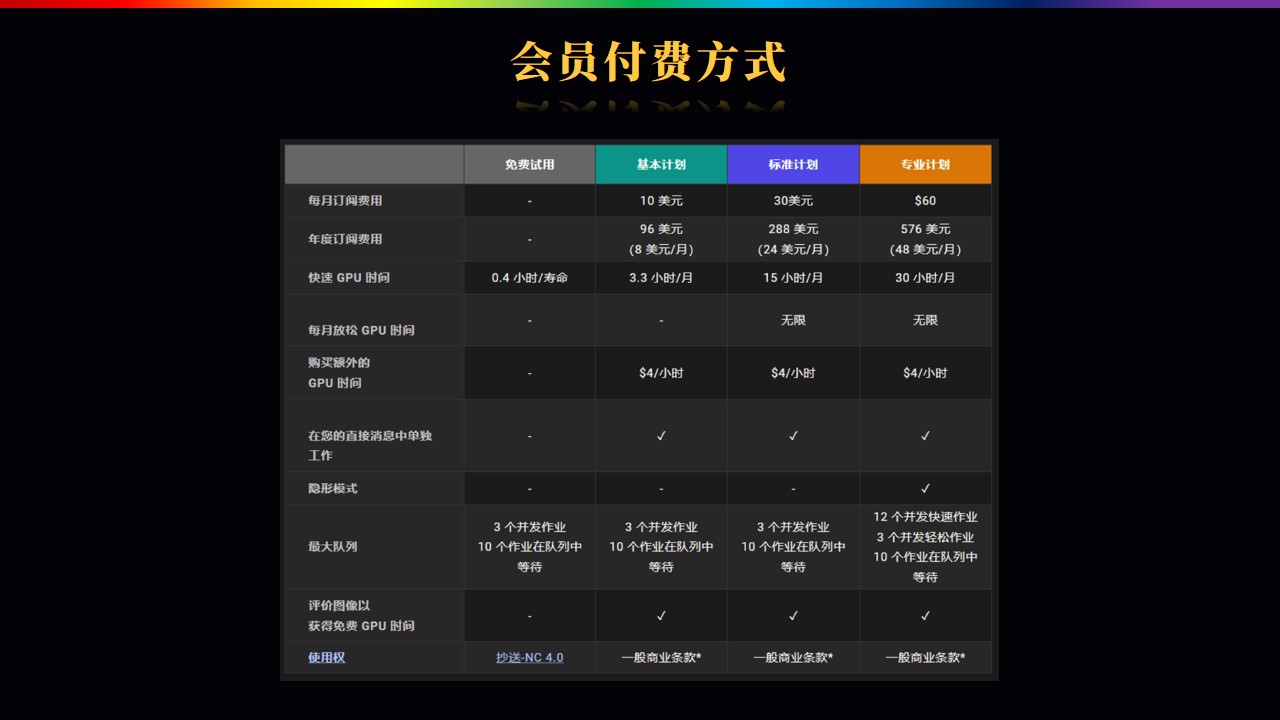Image resolution: width=1280 pixels, height=720 pixels.
Task: Click the direct message checkmark under 基本计划
Action: click(x=661, y=435)
